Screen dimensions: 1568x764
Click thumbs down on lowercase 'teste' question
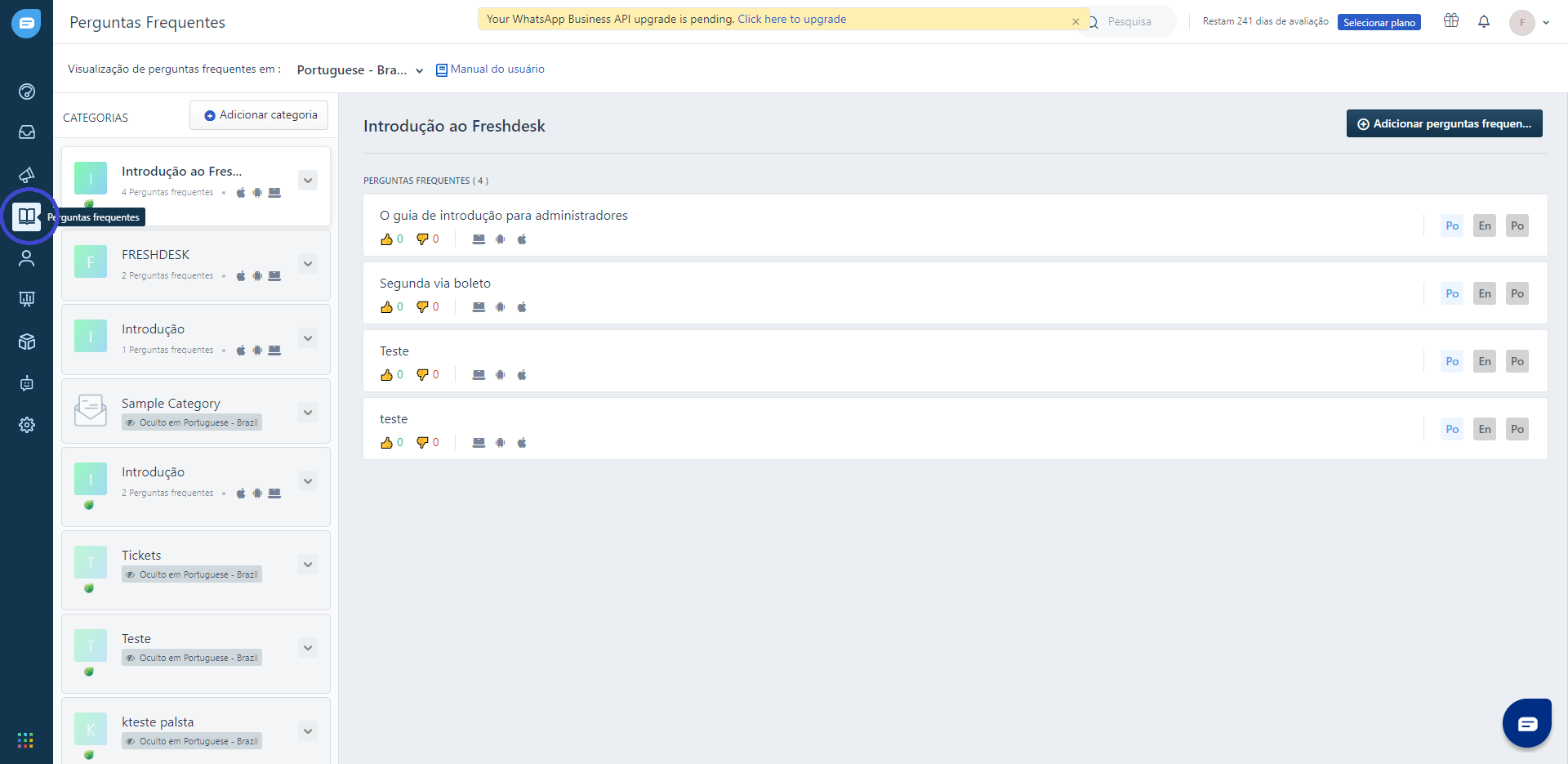coord(422,443)
